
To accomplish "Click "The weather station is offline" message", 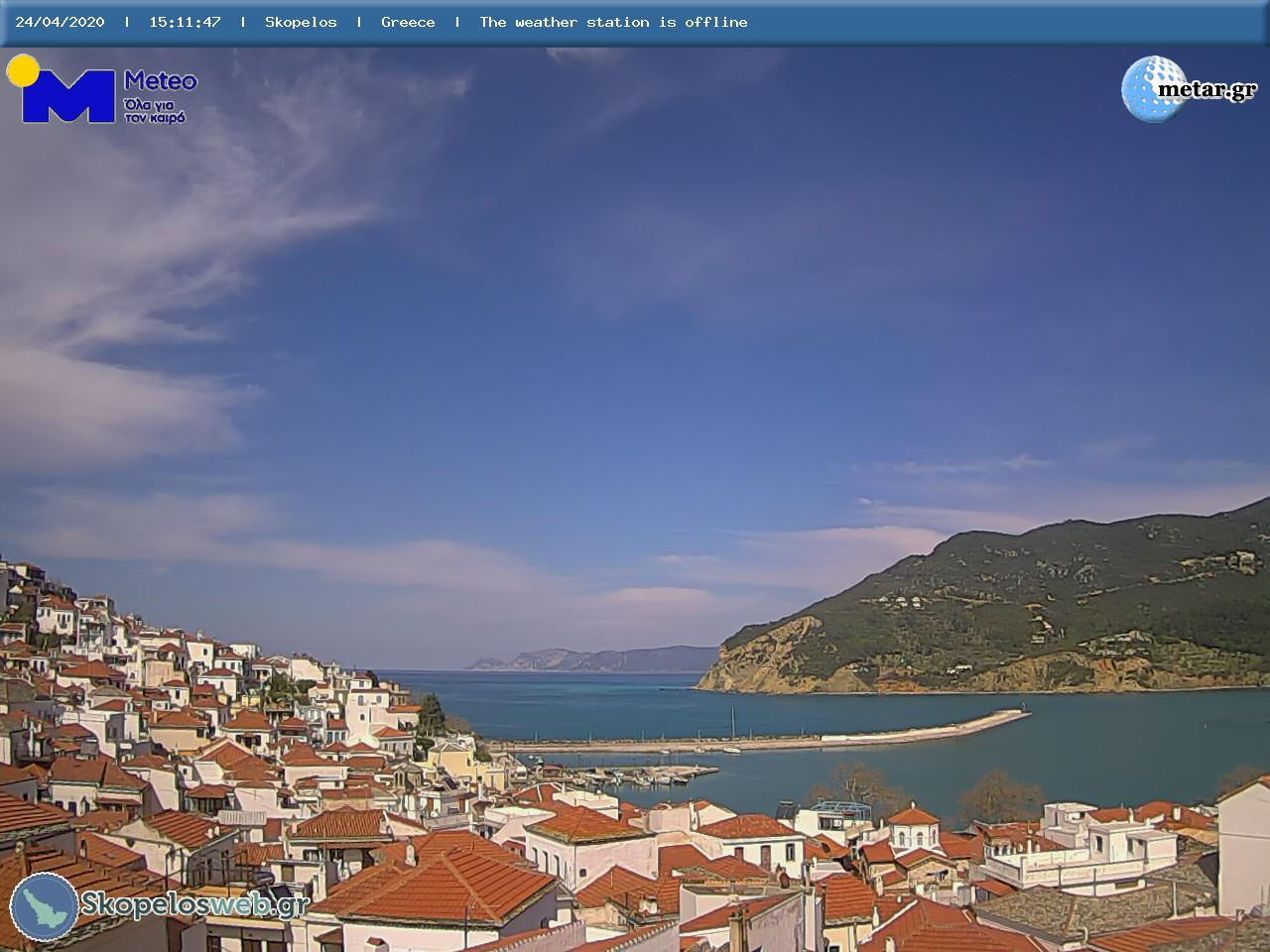I will 613,22.
